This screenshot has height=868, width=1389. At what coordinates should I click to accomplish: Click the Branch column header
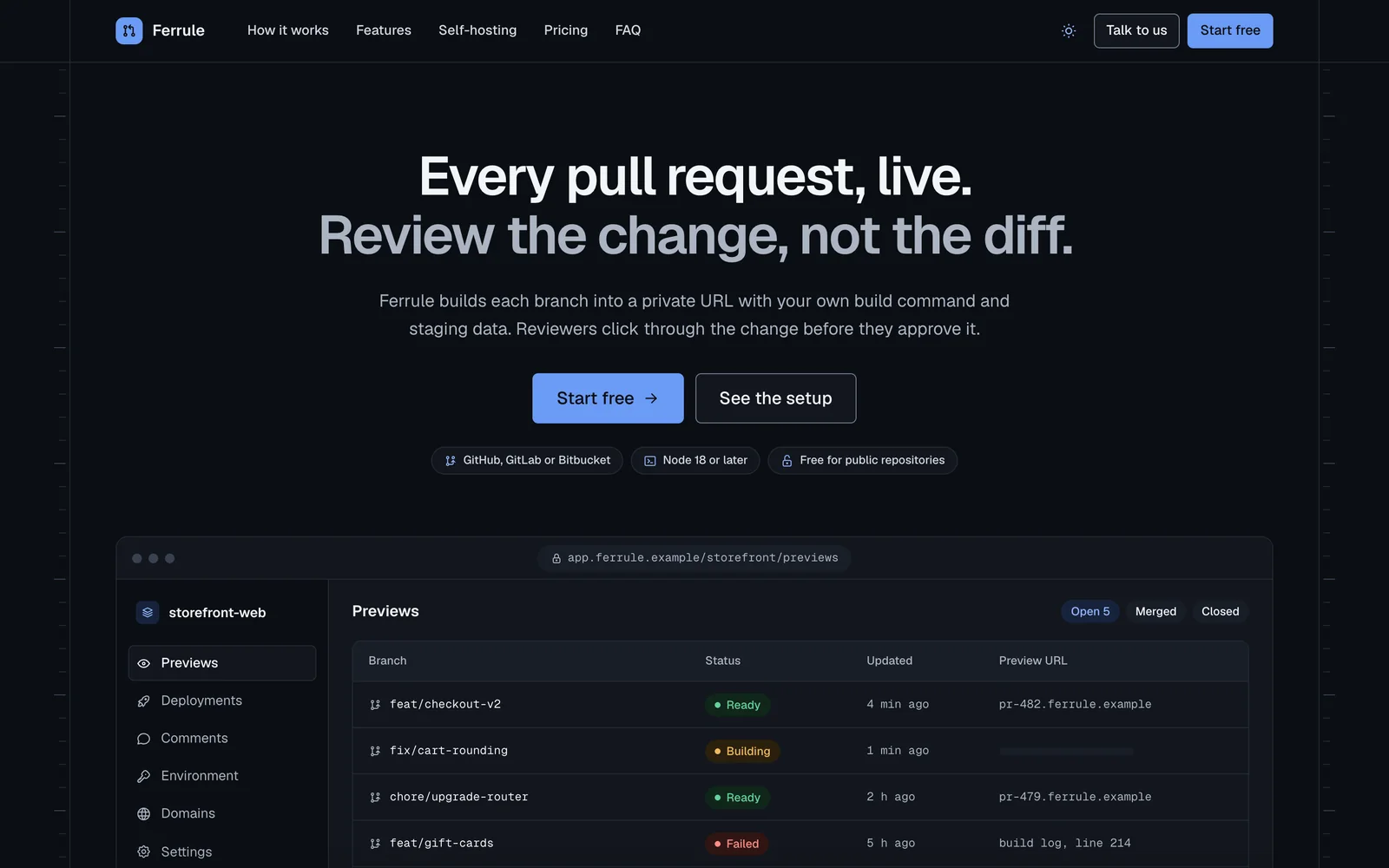387,661
